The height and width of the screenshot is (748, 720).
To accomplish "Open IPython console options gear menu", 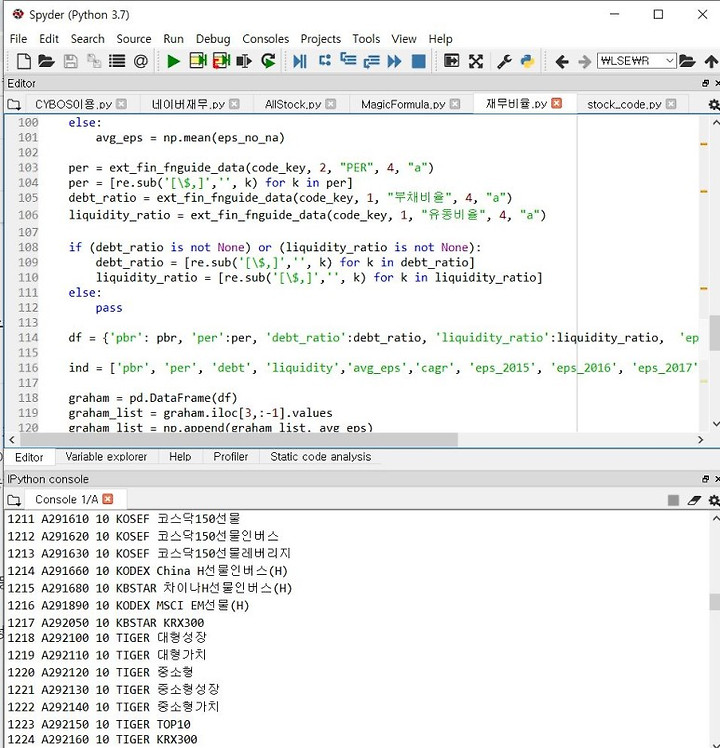I will click(x=713, y=499).
